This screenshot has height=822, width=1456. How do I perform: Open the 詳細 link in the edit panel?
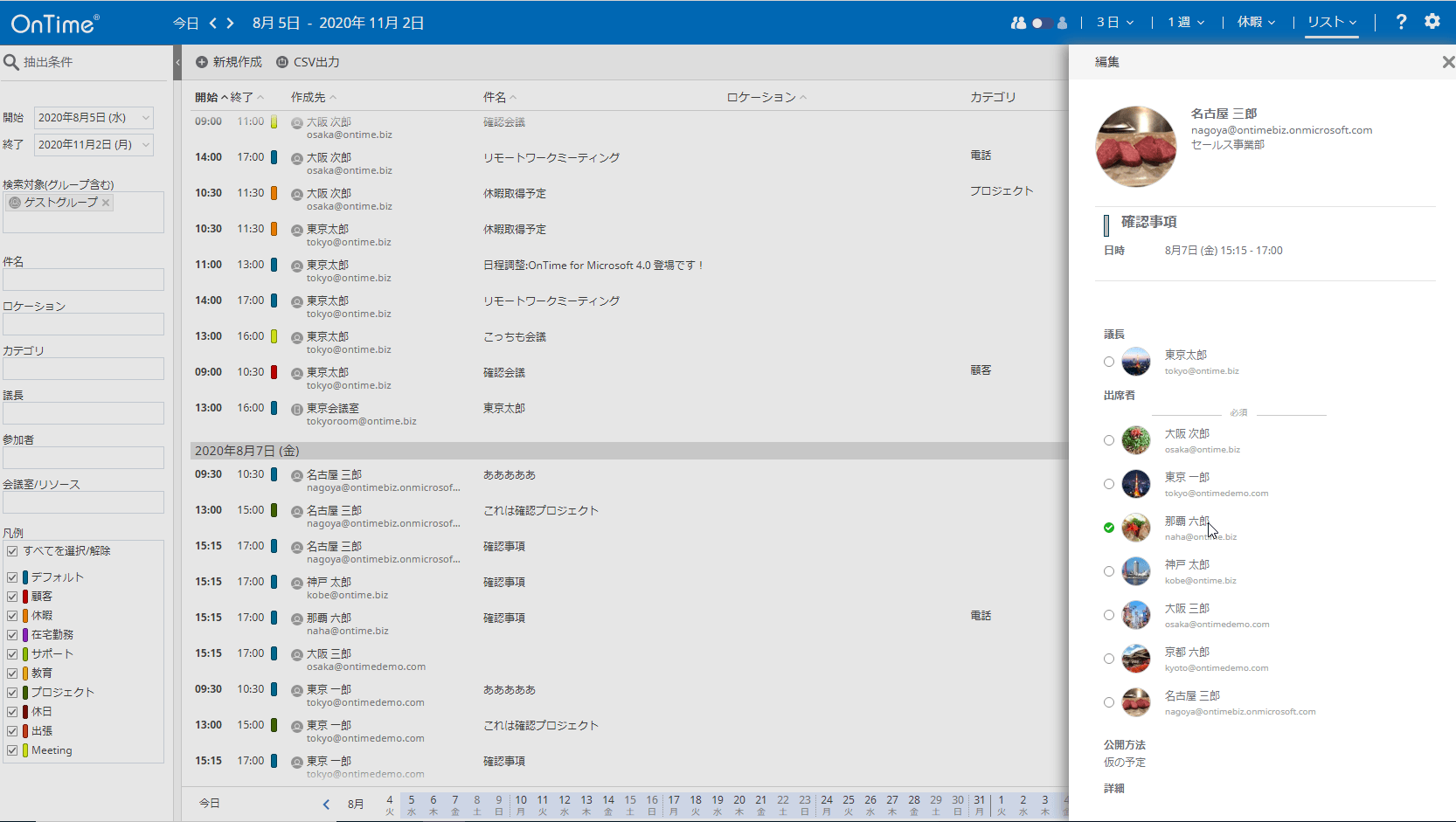coord(1113,788)
